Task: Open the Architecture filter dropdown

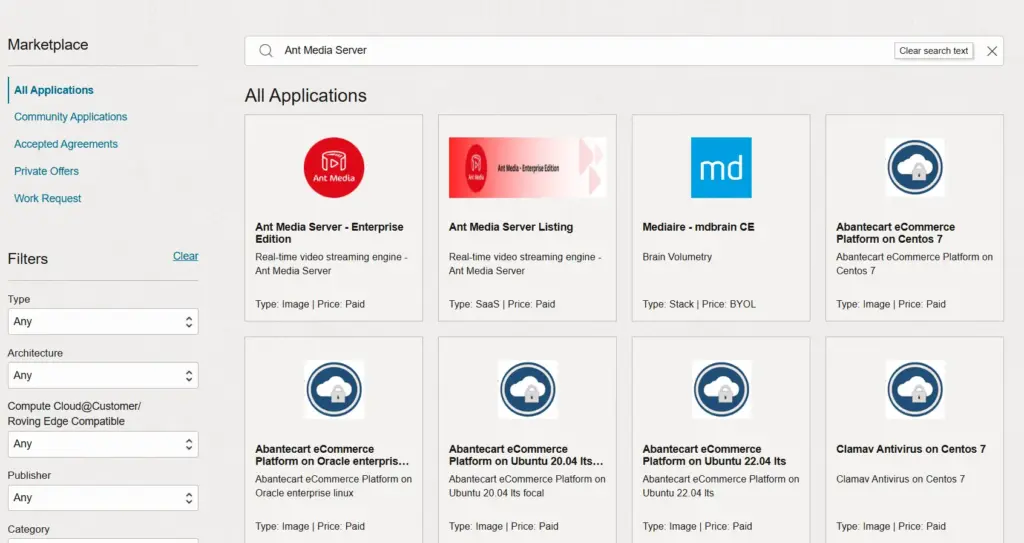Action: (103, 376)
